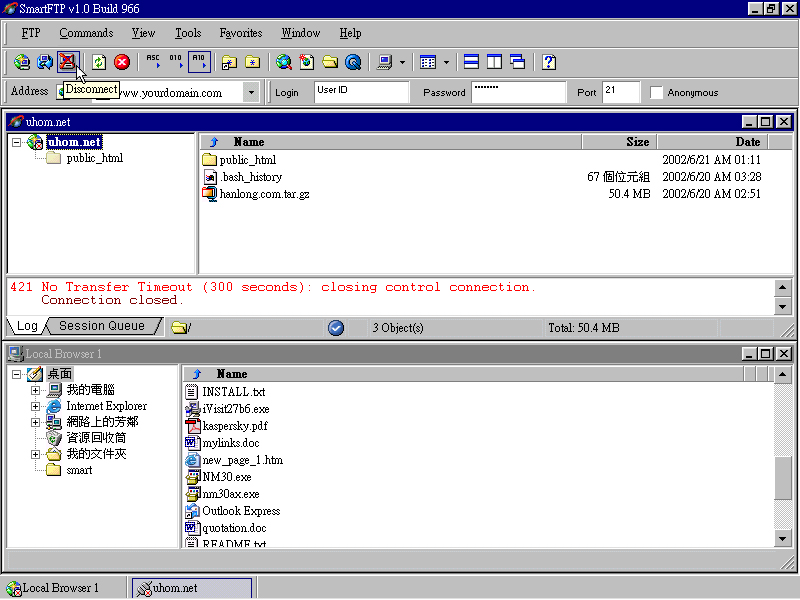Expand the 我的電腦 tree node

point(35,390)
